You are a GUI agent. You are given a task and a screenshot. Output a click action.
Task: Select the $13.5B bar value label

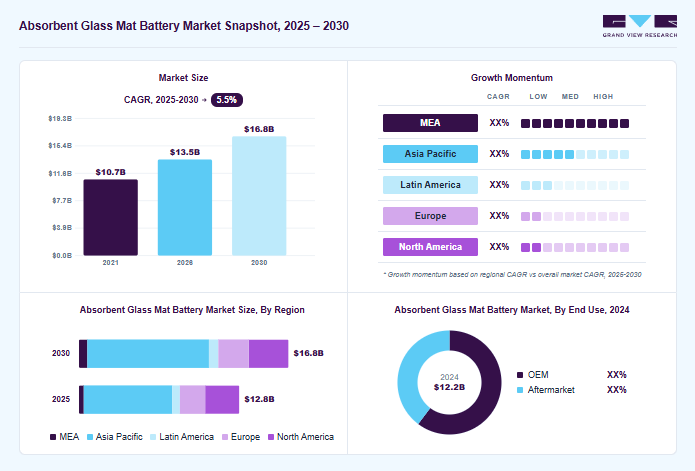(185, 152)
